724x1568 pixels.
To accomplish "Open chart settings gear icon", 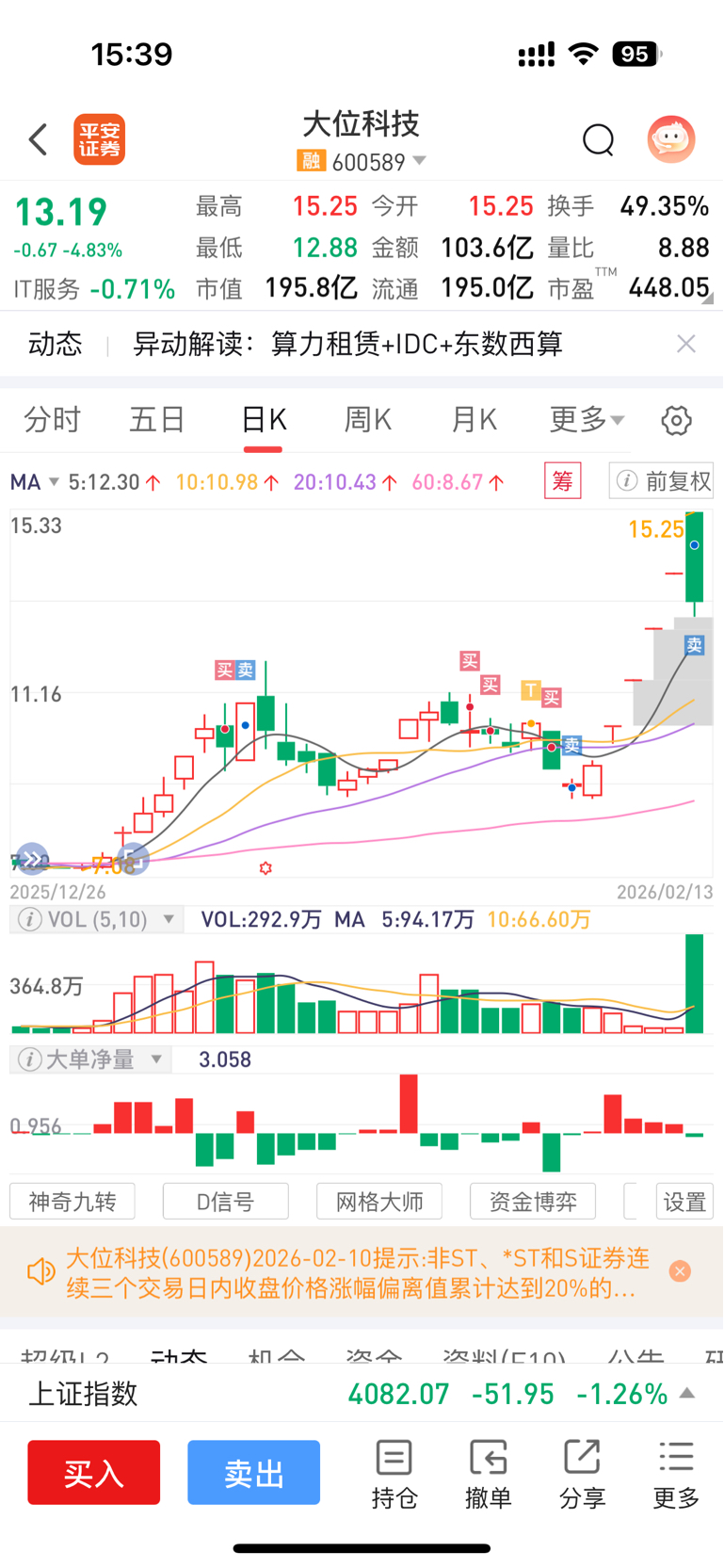I will (676, 420).
